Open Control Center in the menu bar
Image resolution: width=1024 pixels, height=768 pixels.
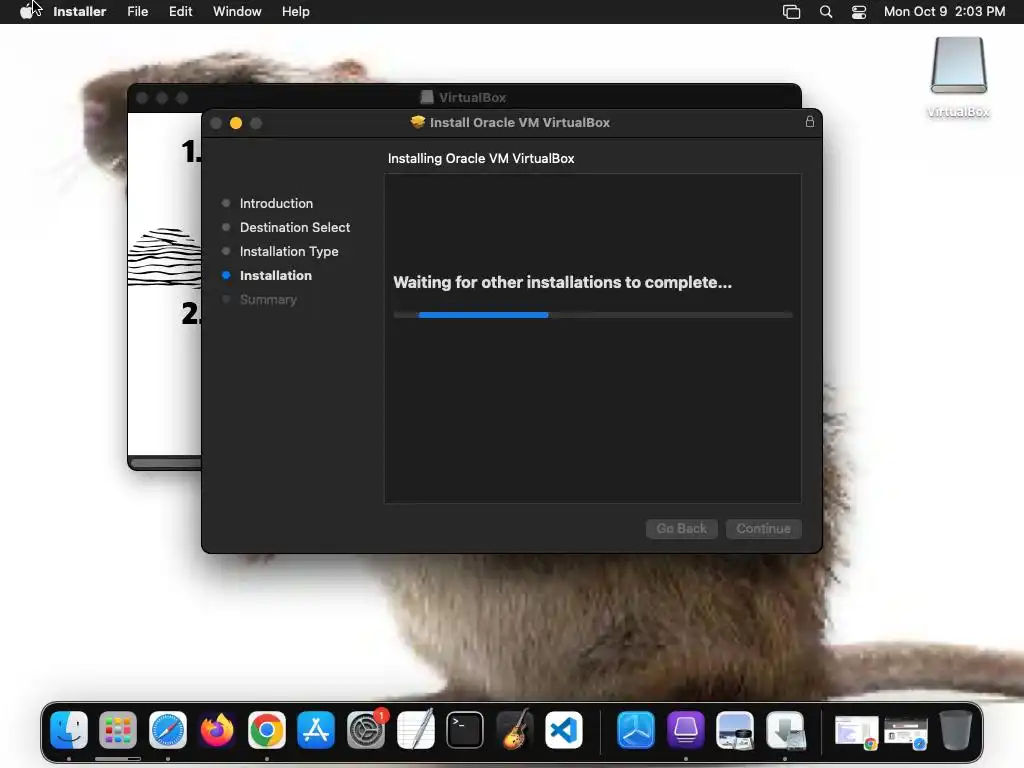858,12
